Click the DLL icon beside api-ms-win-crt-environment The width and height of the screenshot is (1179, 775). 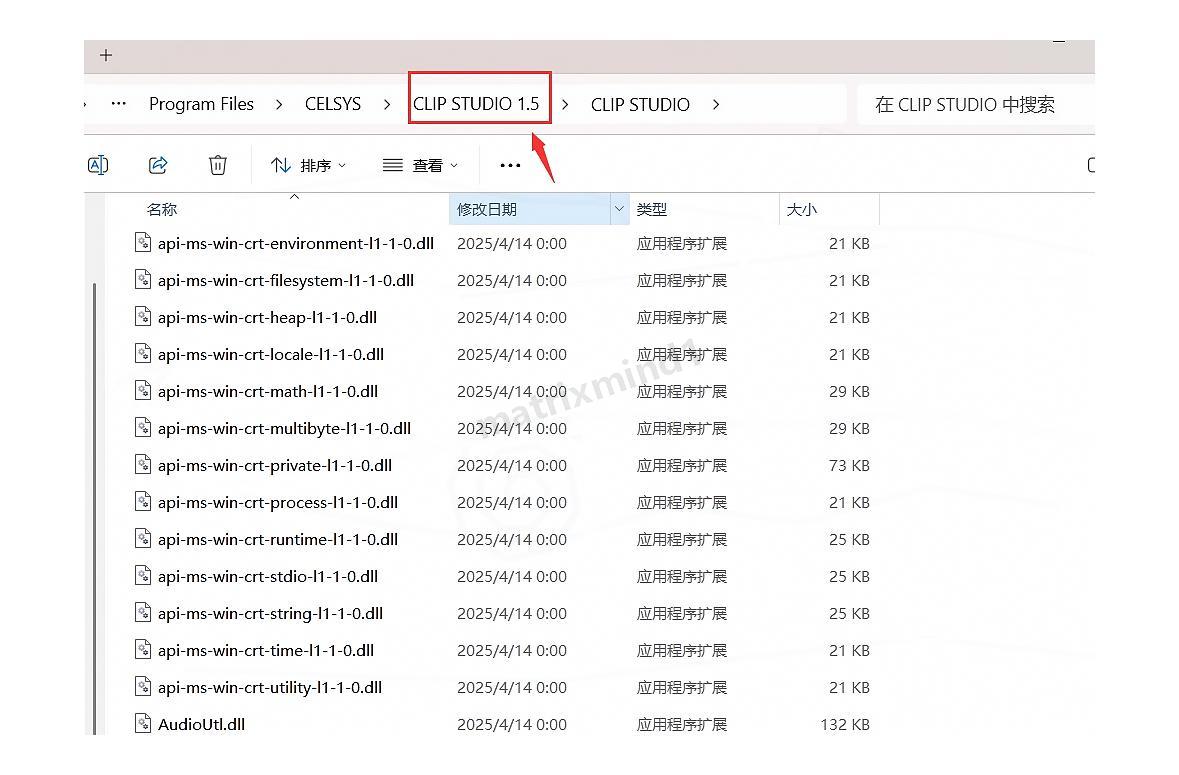(x=143, y=242)
